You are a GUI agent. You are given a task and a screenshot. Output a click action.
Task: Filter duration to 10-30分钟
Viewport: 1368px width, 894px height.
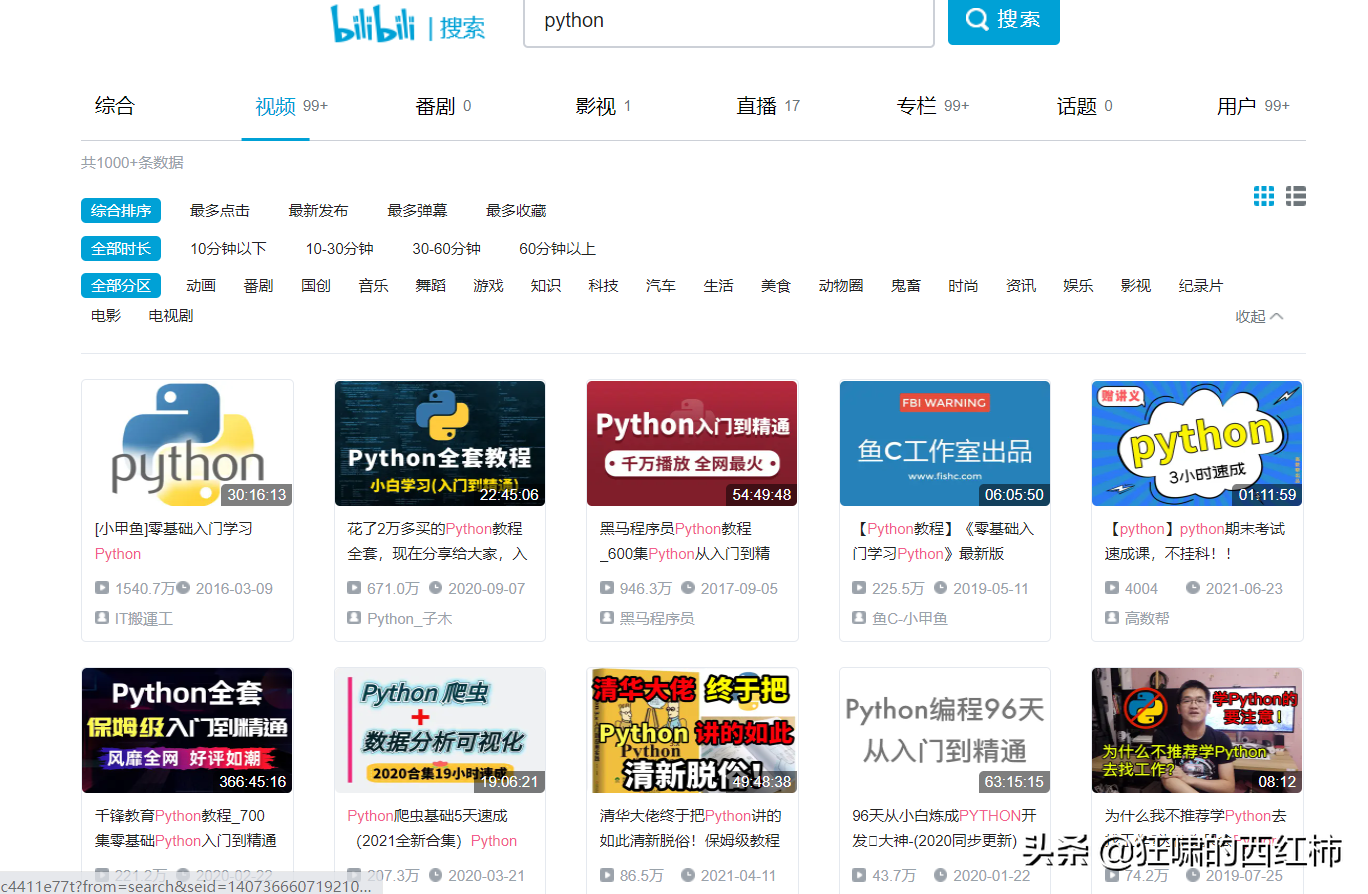tap(340, 249)
